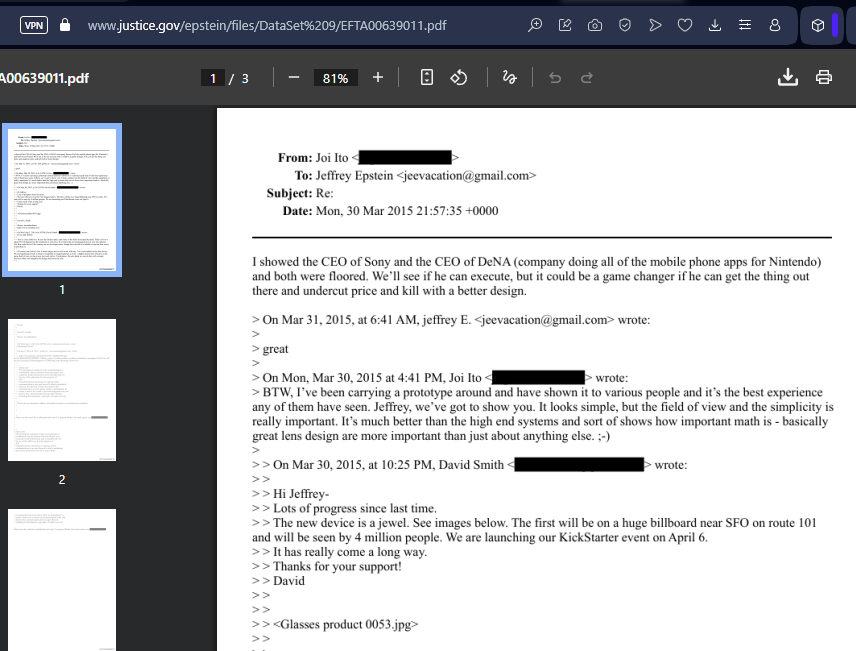Open the account profile icon
856x651 pixels.
click(x=775, y=25)
